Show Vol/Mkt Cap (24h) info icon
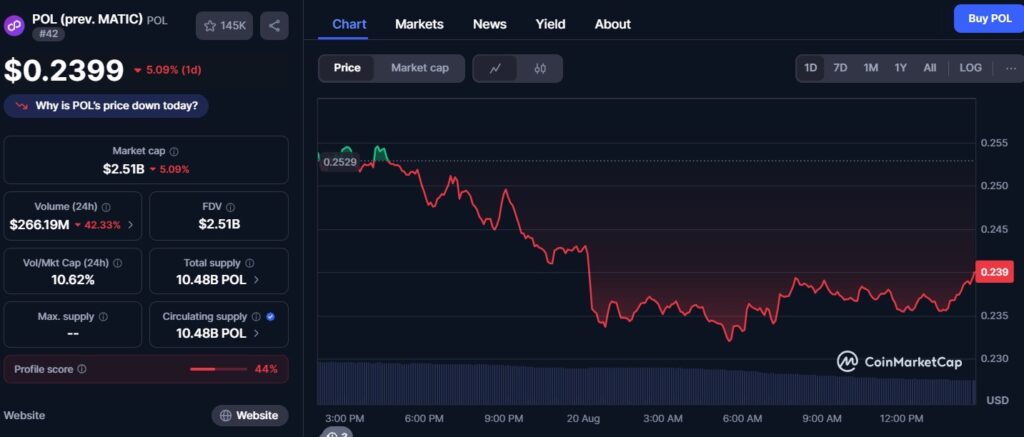 coord(118,263)
